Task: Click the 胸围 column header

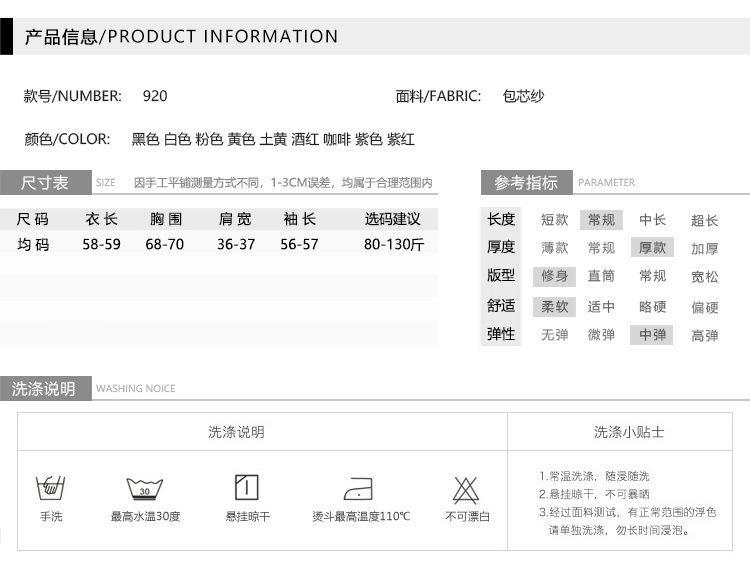Action: [x=166, y=219]
